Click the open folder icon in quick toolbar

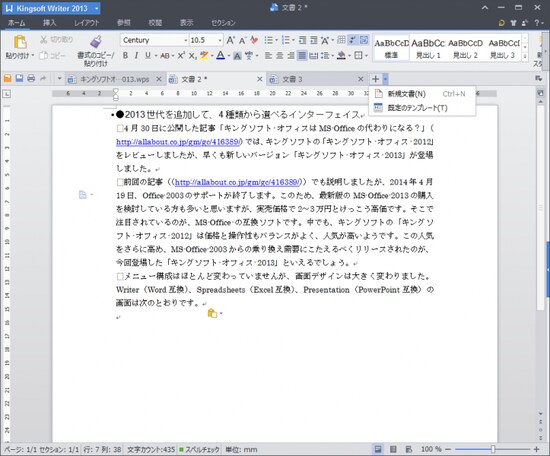point(7,78)
